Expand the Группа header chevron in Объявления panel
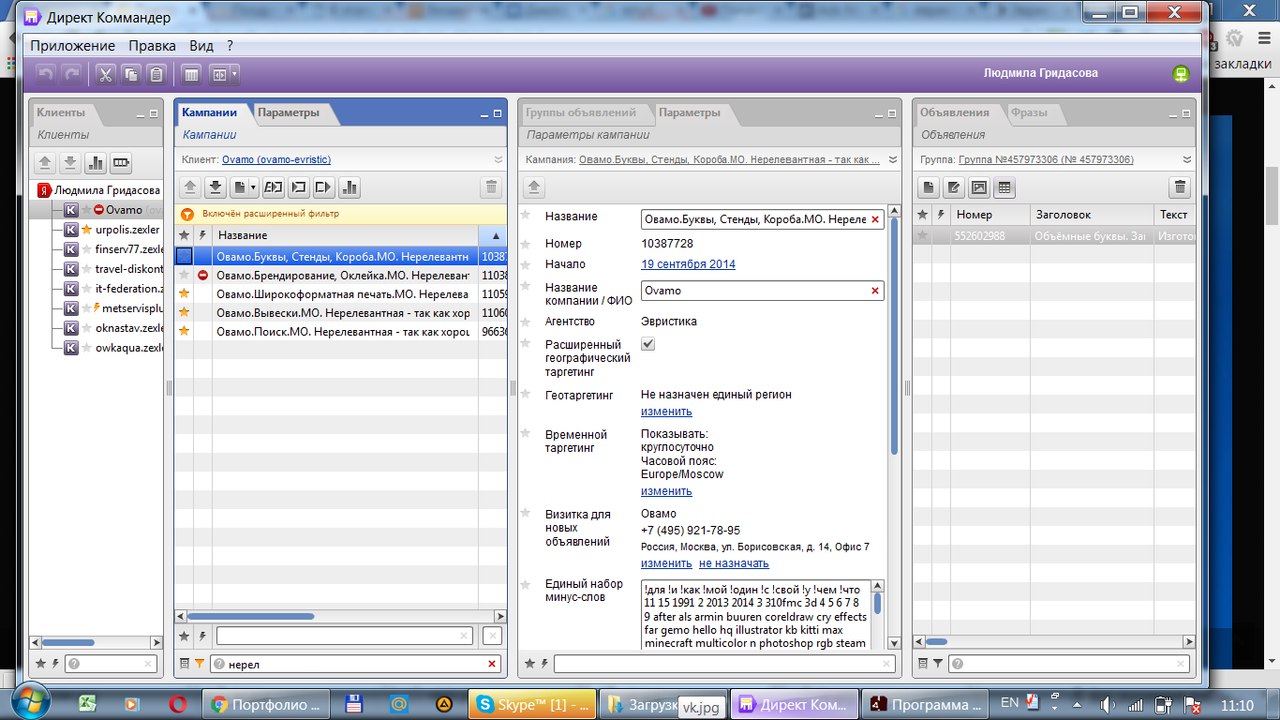The height and width of the screenshot is (720, 1280). tap(1188, 159)
